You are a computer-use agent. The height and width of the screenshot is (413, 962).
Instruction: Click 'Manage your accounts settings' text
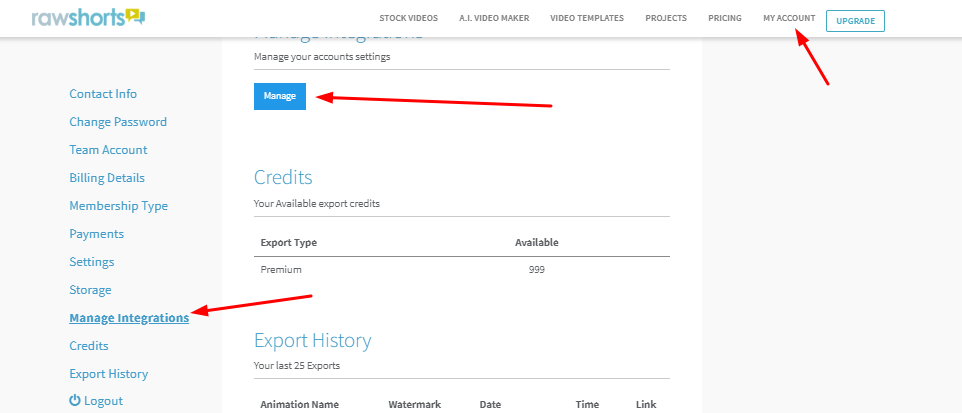[x=322, y=56]
